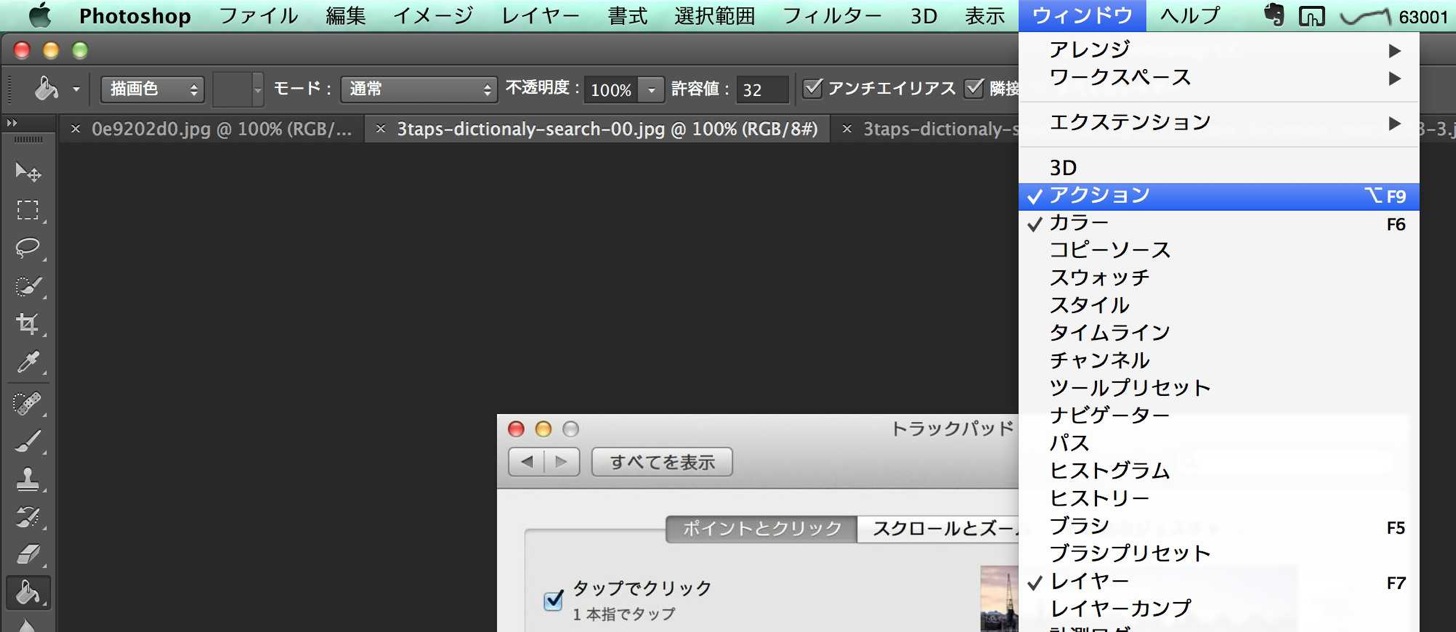Open the 描画色 fill source dropdown
This screenshot has height=632, width=1456.
(152, 89)
